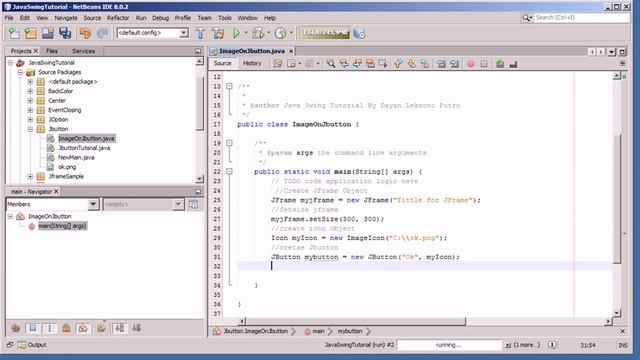Click the Open Project toolbar icon
640x360 pixels.
[48, 33]
